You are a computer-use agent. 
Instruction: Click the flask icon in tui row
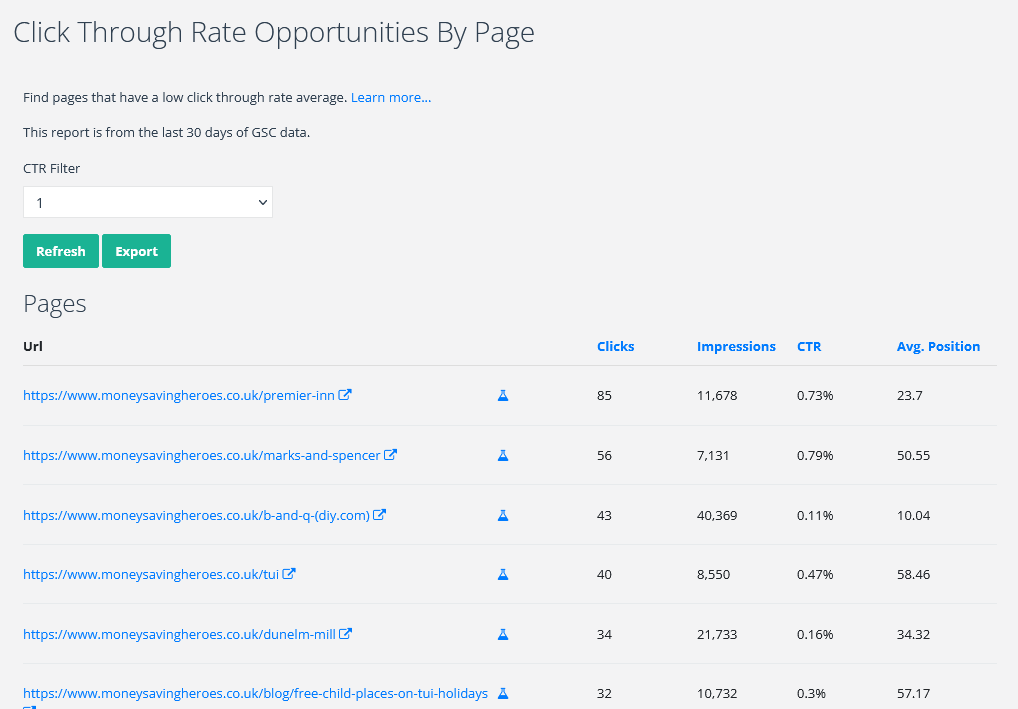point(503,575)
